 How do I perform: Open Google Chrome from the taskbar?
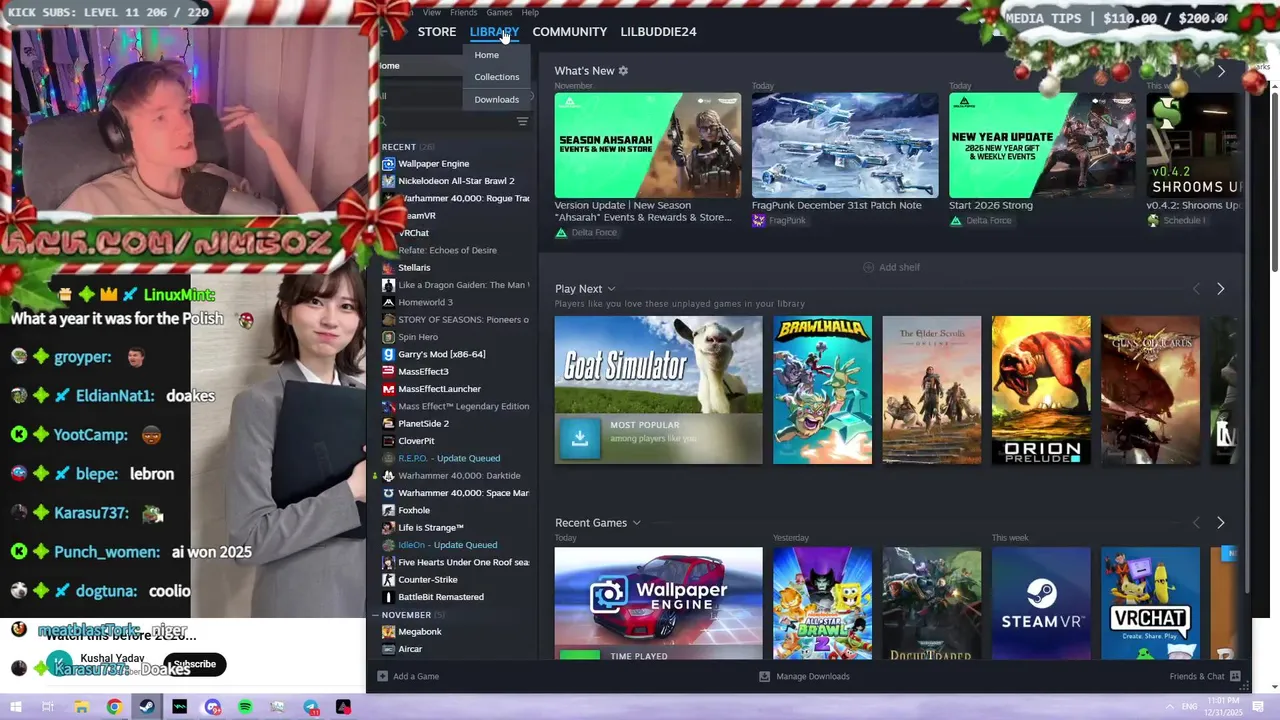click(x=114, y=707)
